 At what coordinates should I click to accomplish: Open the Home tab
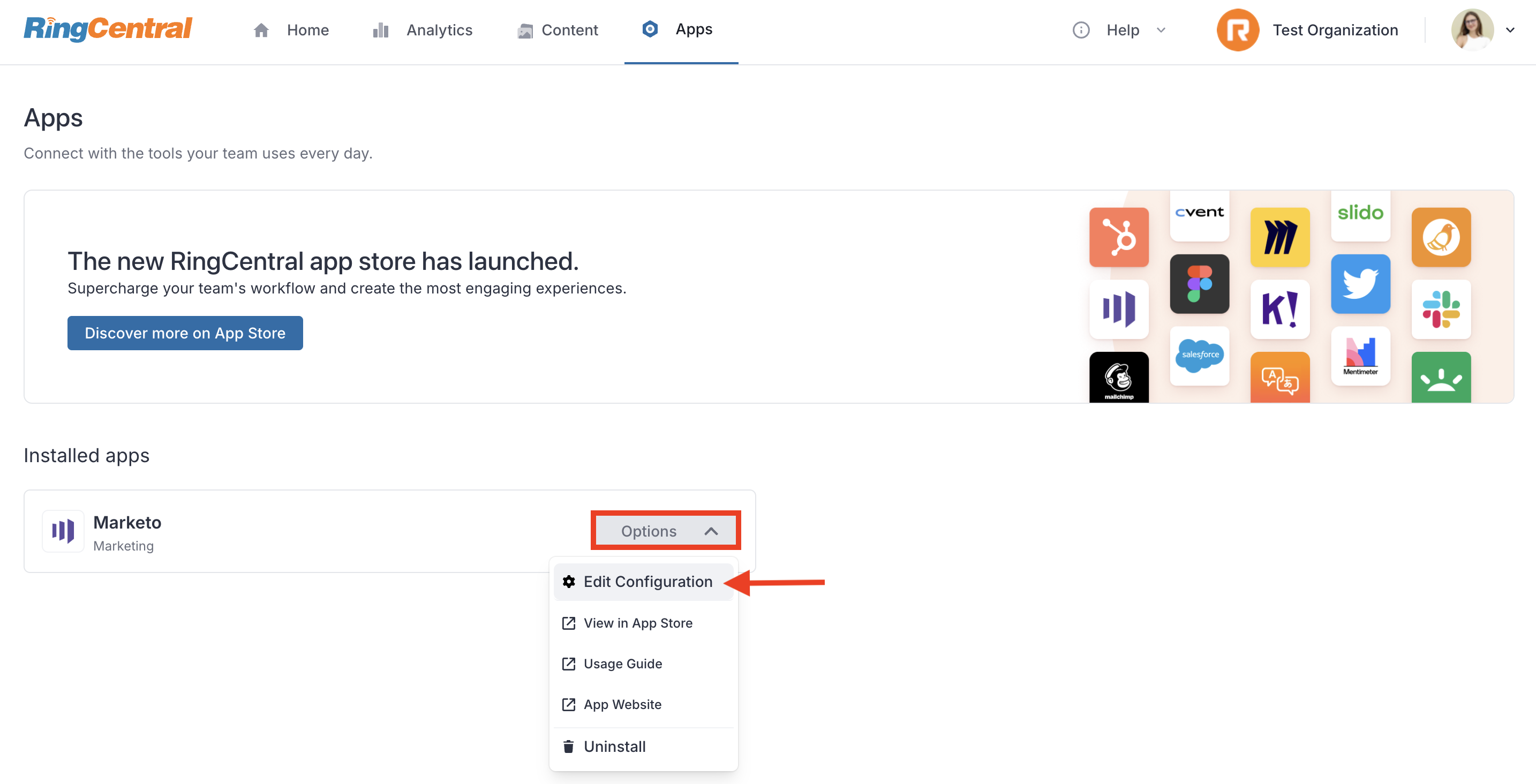tap(290, 31)
